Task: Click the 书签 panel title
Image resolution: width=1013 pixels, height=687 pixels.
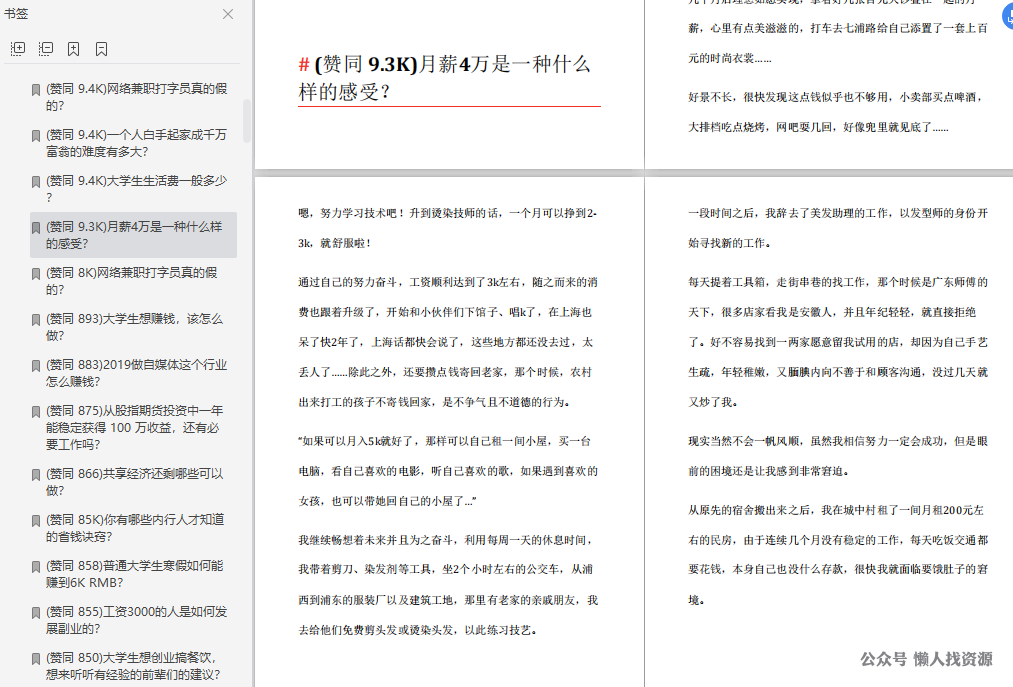Action: [x=16, y=14]
